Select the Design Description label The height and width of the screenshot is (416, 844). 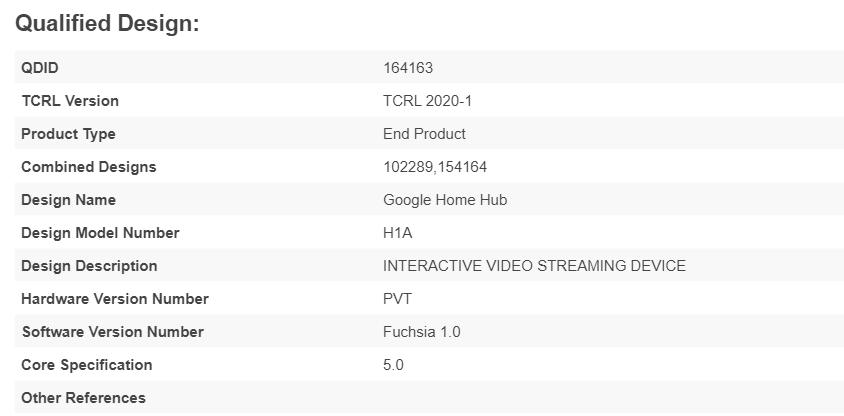(89, 266)
